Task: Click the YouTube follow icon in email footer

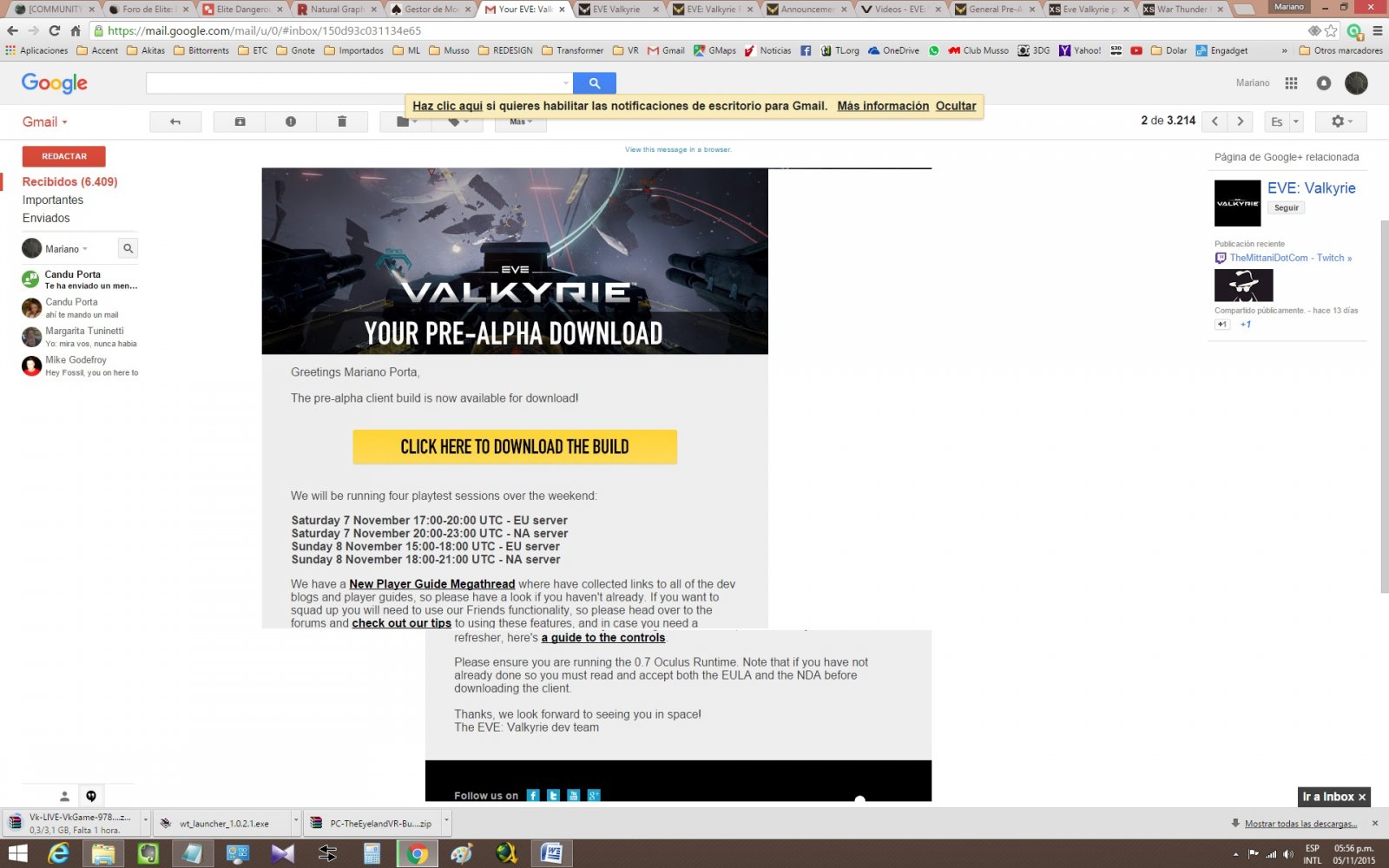Action: [x=573, y=795]
